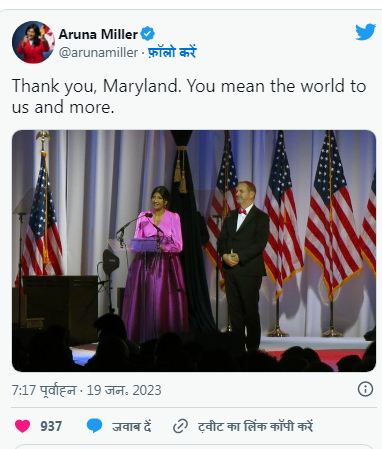Click जवाब दें reply button
Screen dimensions: 382x449
point(132,426)
